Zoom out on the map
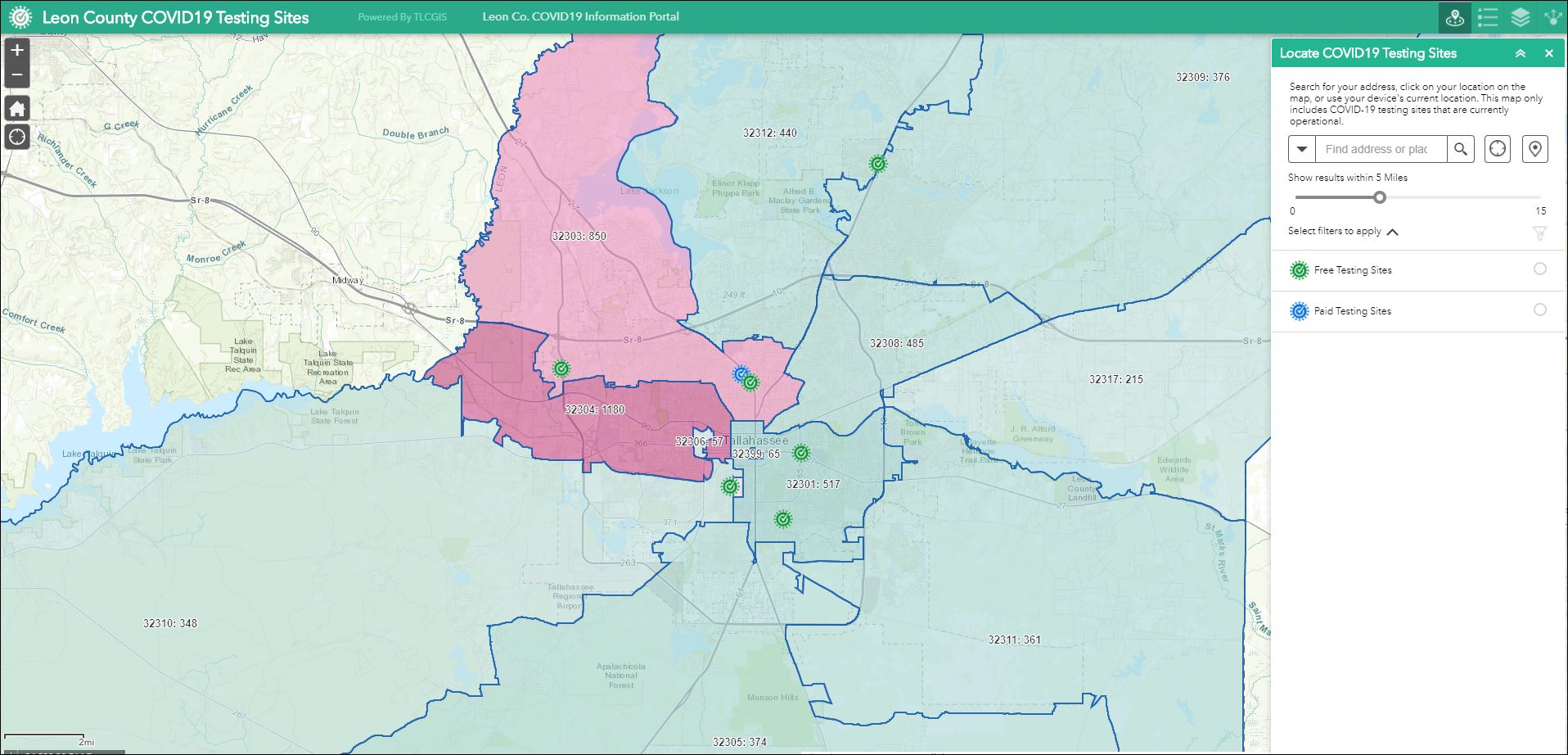Viewport: 1568px width, 755px height. click(x=17, y=76)
